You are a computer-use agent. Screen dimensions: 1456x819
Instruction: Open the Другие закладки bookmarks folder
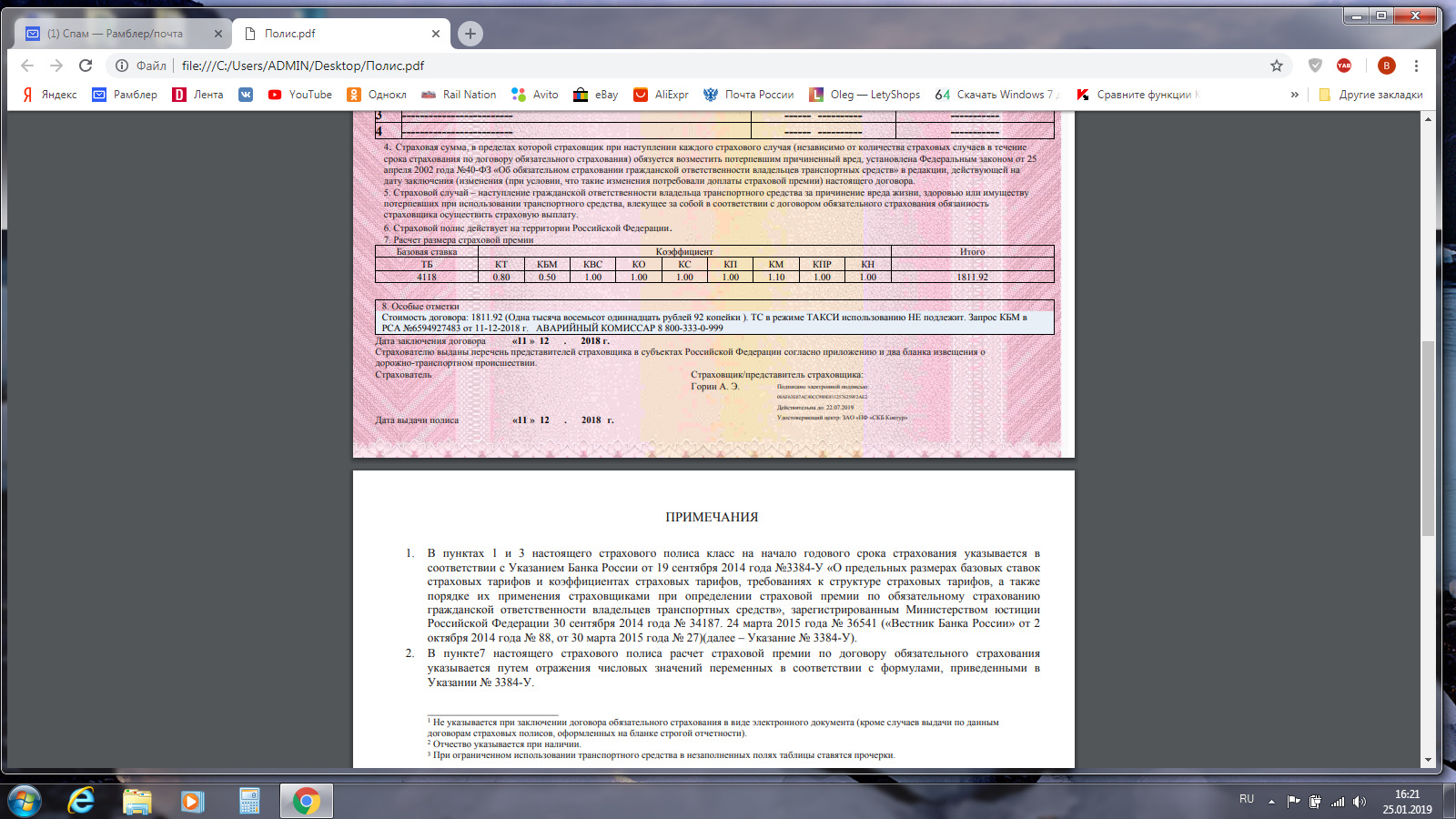(x=1370, y=95)
